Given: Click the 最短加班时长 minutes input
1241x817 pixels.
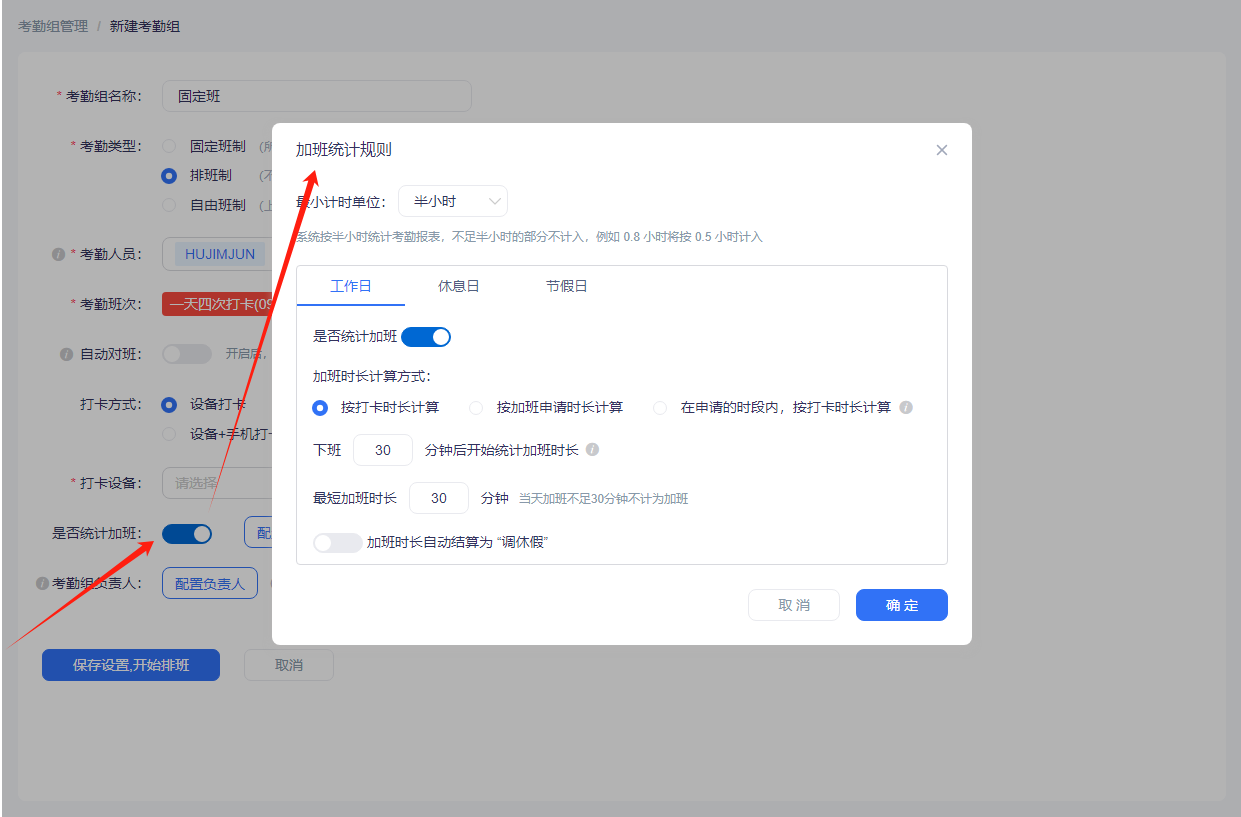Looking at the screenshot, I should [438, 497].
